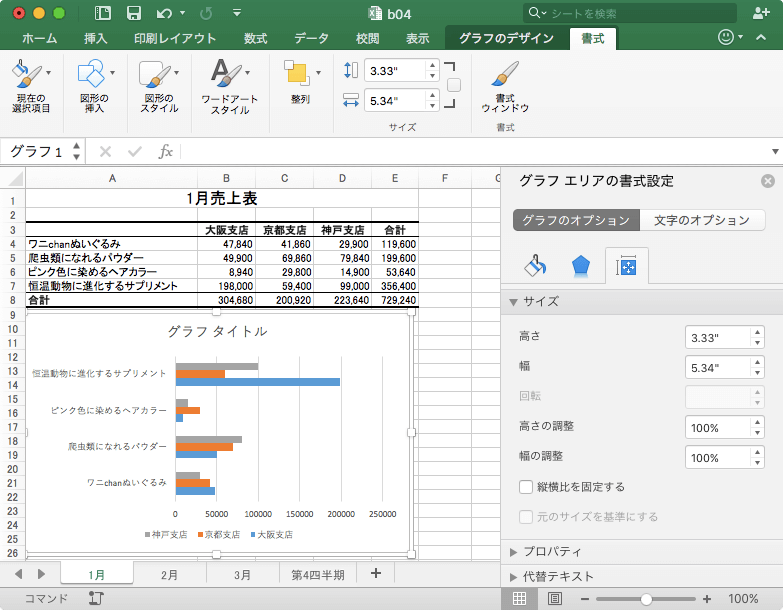
Task: Toggle ribbon lock aspect ratio checkbox
Action: (x=454, y=85)
